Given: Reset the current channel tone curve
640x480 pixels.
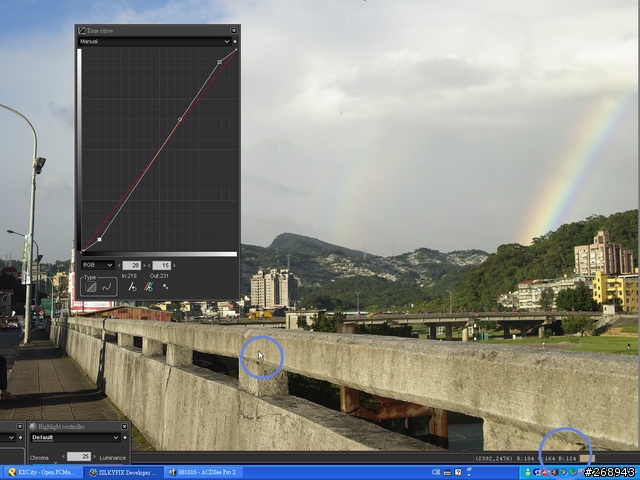Looking at the screenshot, I should pos(132,287).
